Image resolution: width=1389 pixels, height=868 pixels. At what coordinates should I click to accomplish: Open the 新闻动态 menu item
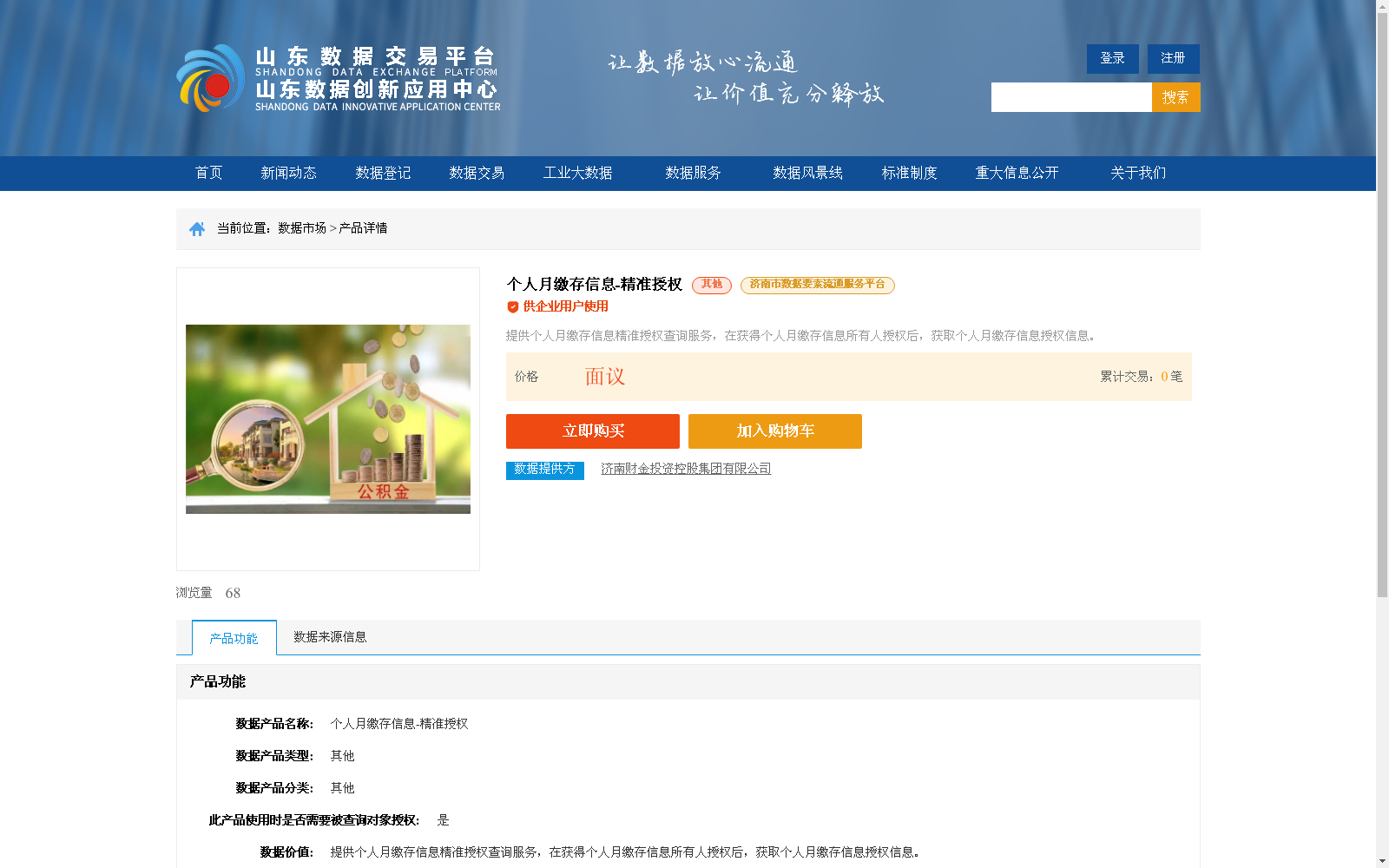(x=288, y=173)
